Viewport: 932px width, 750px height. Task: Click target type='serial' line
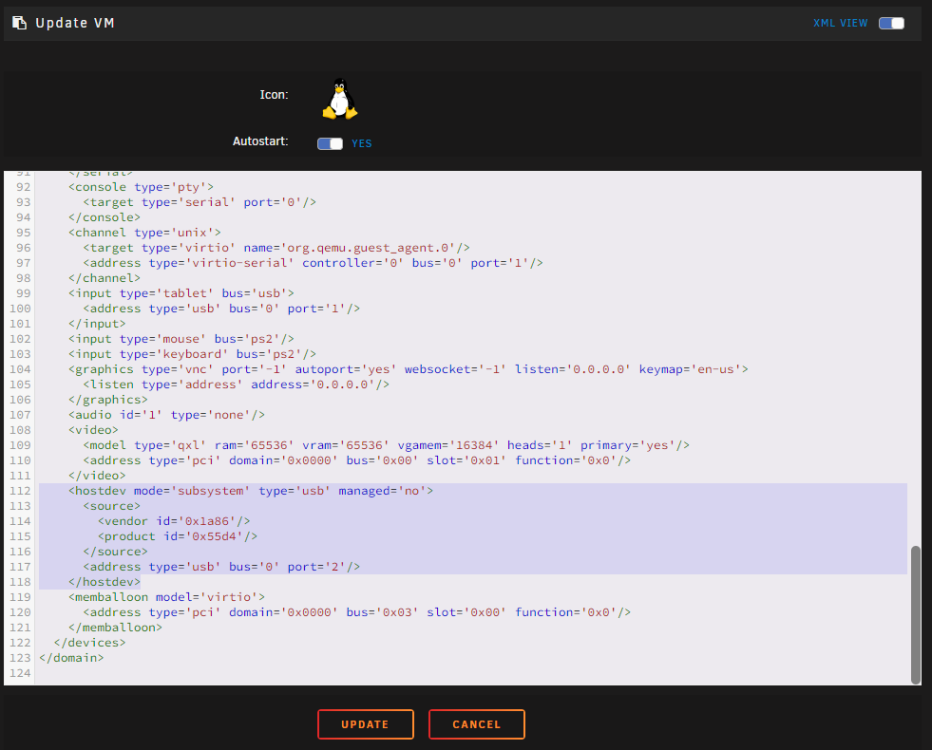click(x=200, y=202)
